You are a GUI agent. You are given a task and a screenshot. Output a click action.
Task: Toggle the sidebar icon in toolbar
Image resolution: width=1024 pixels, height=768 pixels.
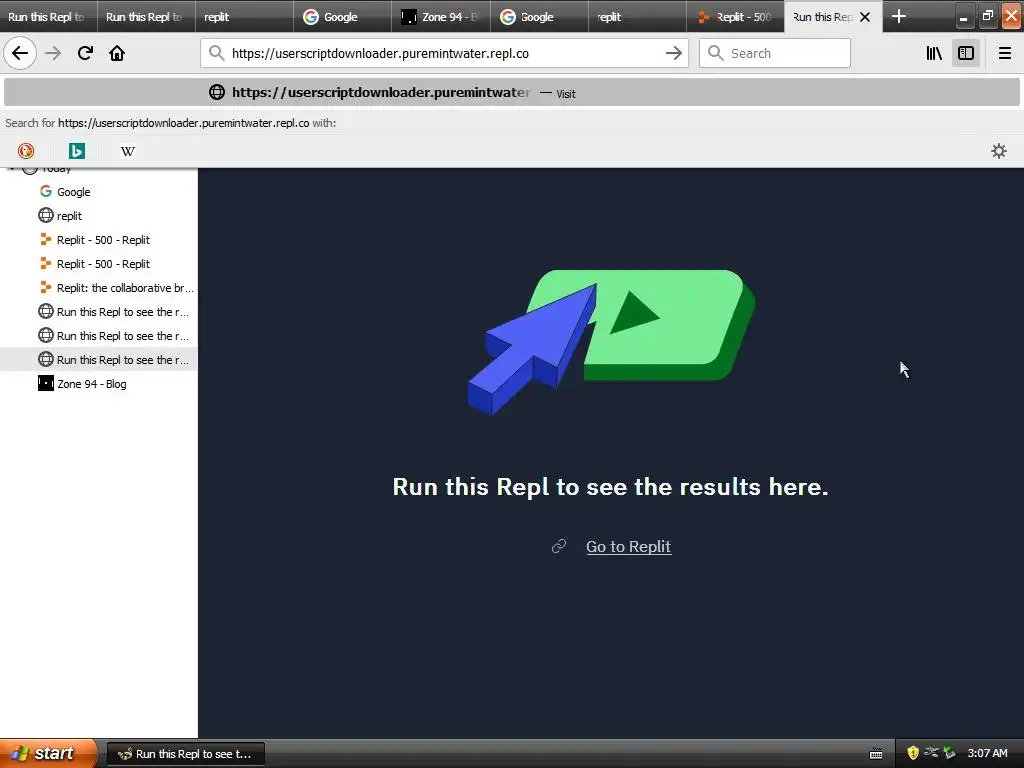point(966,54)
